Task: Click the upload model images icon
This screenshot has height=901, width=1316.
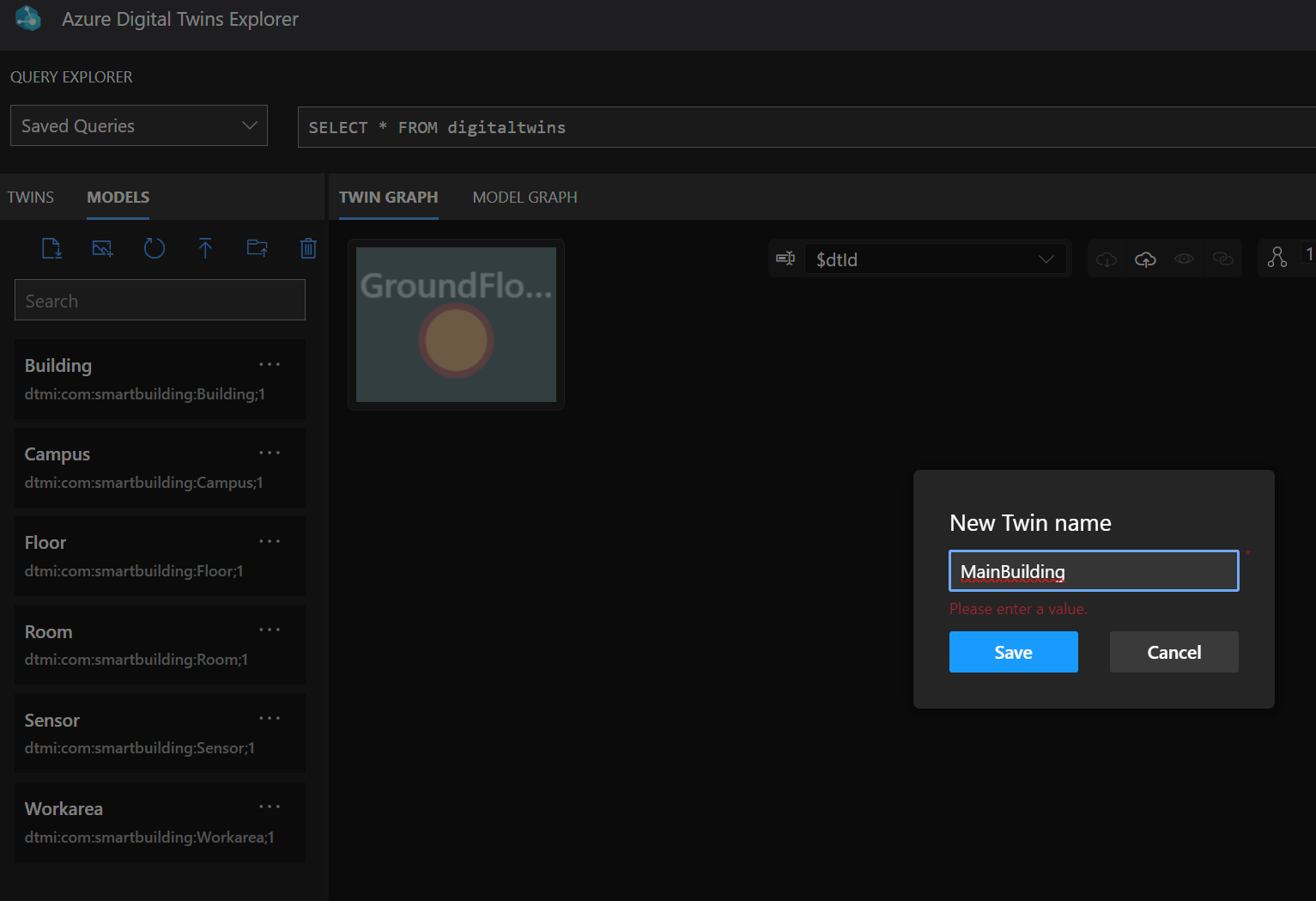Action: coord(102,249)
